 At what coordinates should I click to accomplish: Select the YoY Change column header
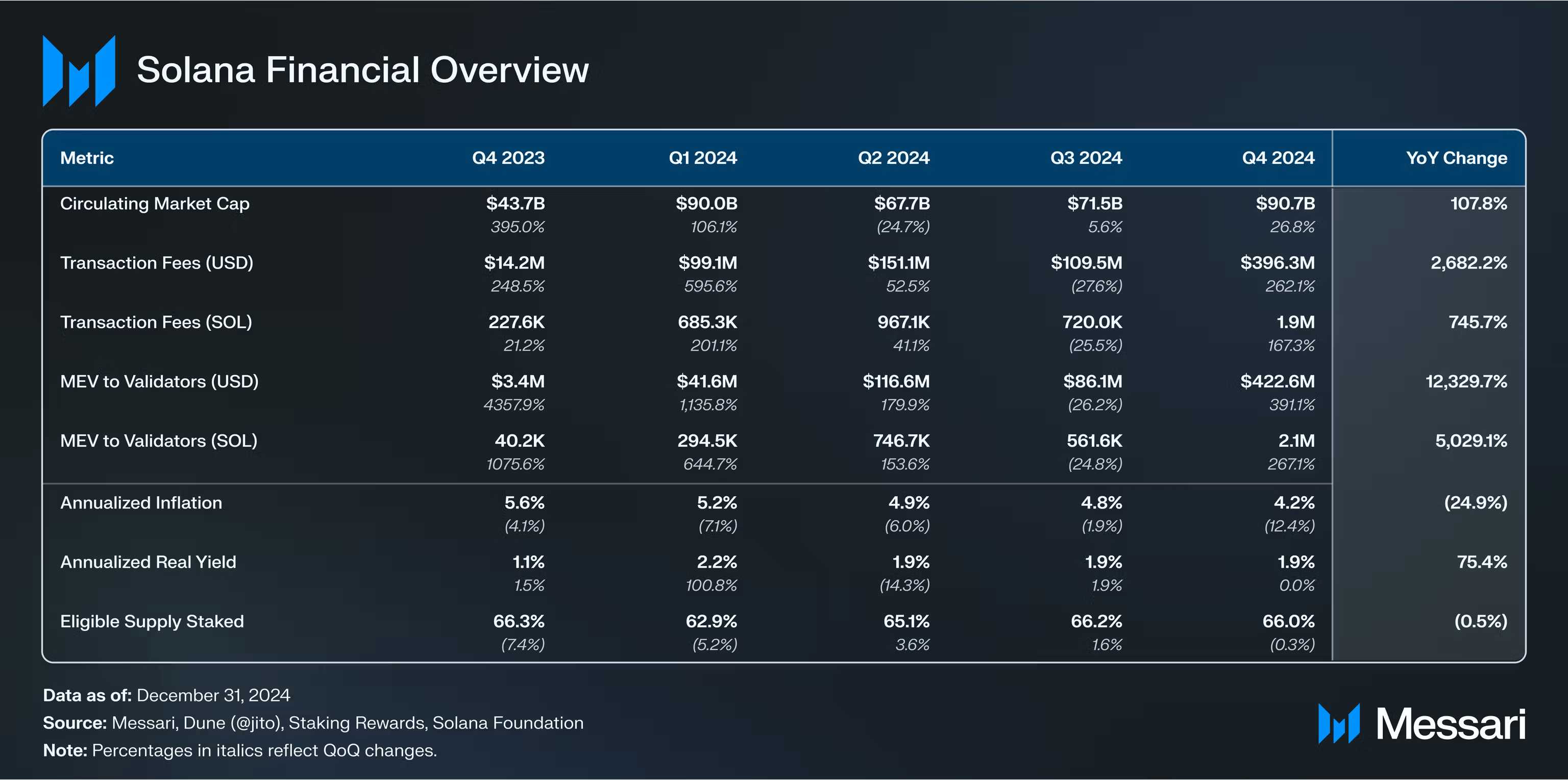click(1457, 158)
